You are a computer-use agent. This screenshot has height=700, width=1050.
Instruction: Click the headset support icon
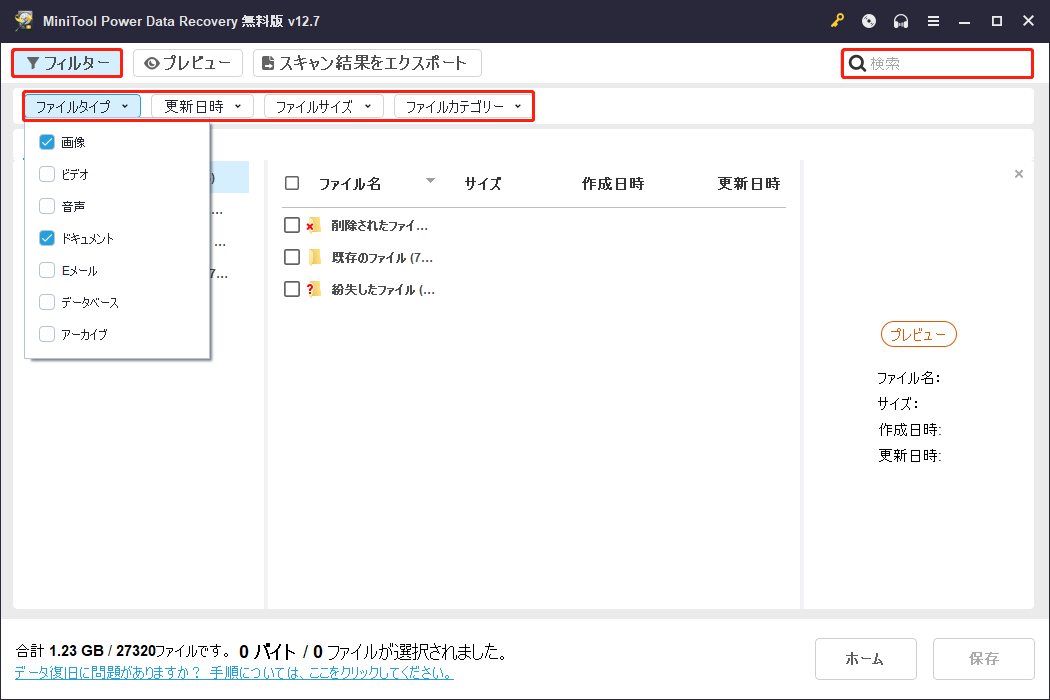tap(899, 20)
